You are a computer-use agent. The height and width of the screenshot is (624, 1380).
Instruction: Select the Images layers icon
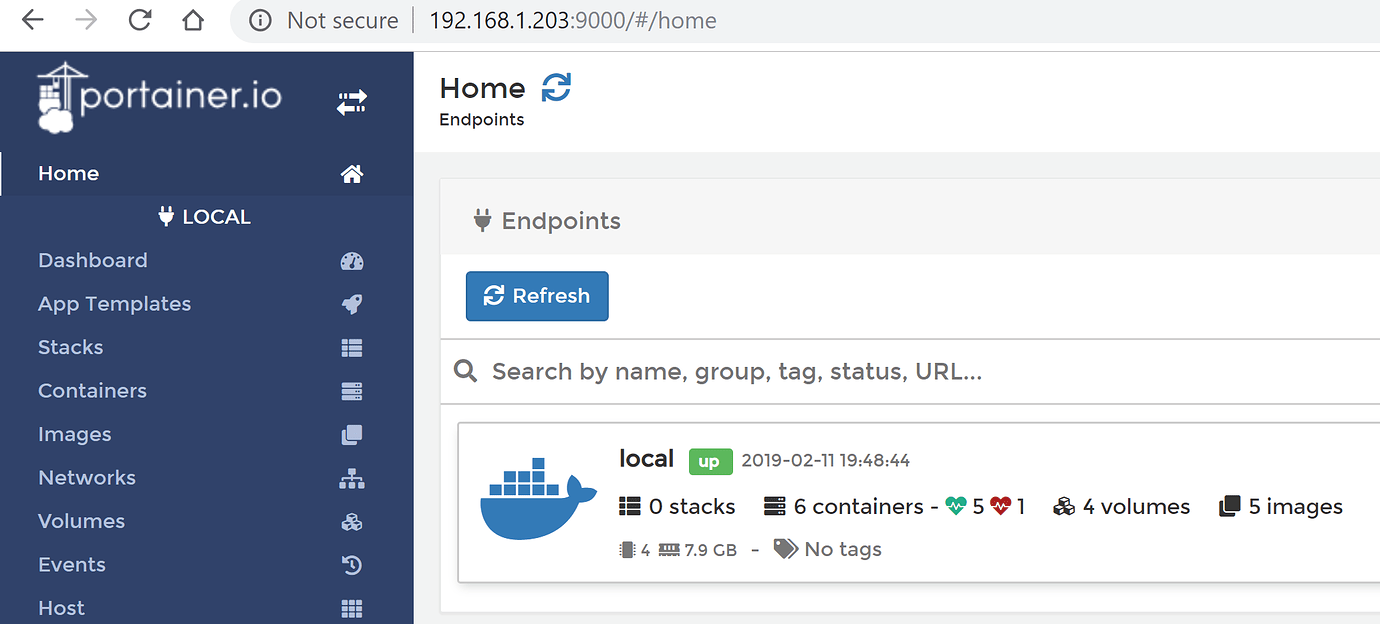tap(351, 434)
